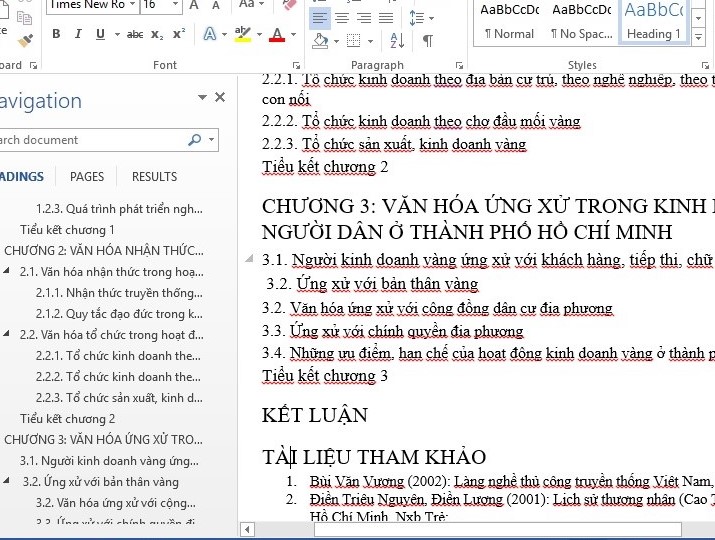Apply Bold formatting

point(56,34)
